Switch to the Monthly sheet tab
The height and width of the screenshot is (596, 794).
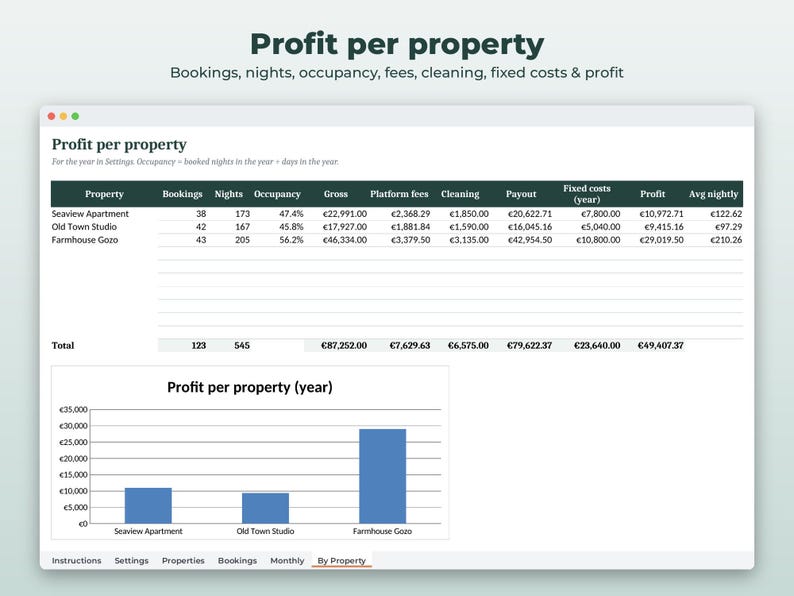pos(287,561)
